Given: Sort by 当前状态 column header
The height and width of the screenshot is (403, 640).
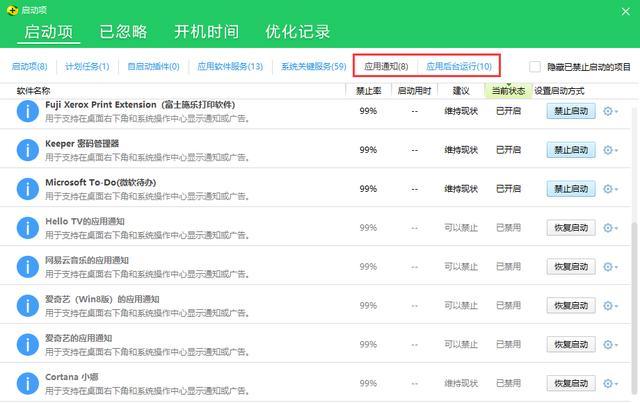Looking at the screenshot, I should pos(508,91).
